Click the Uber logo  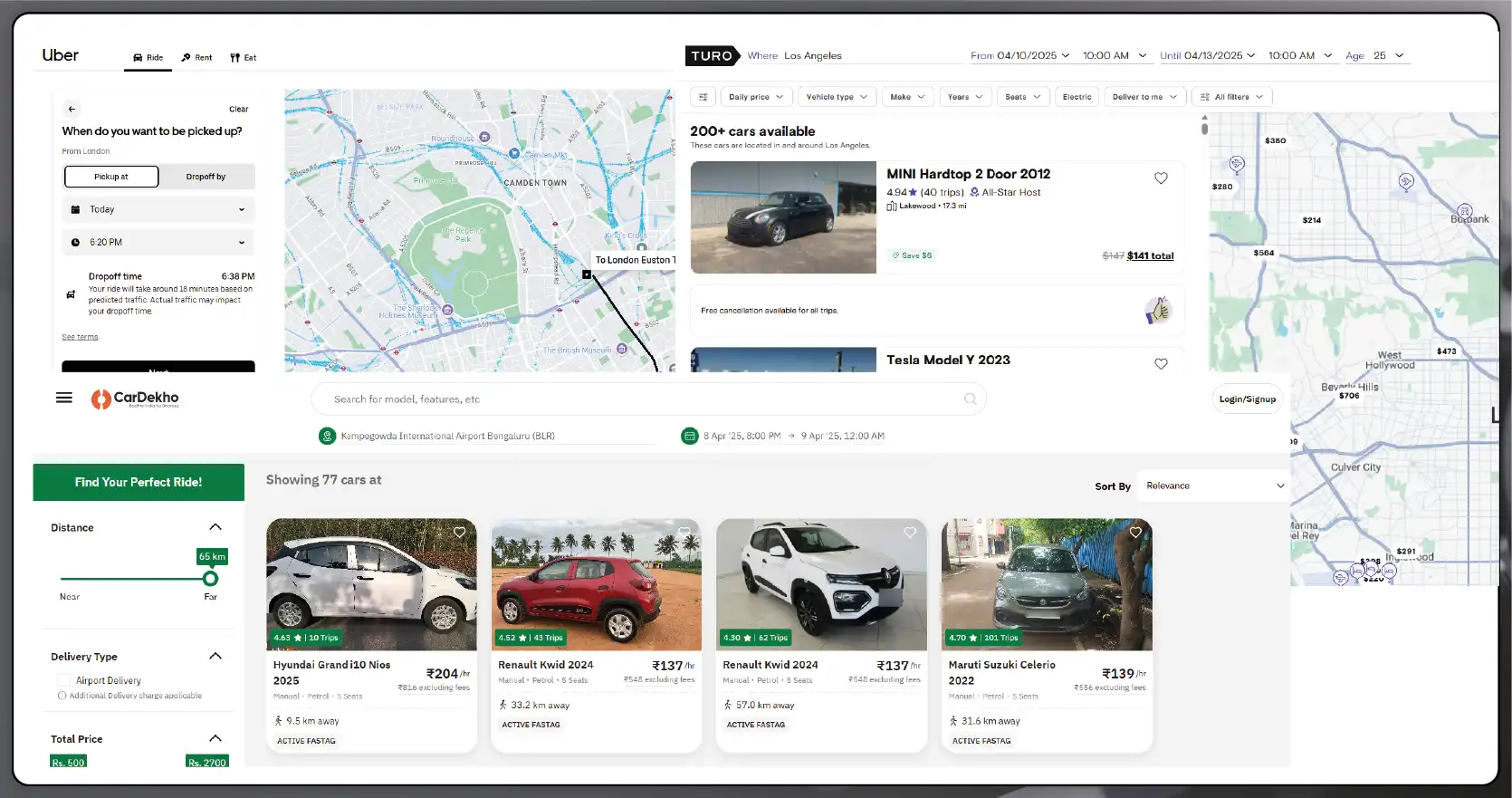click(60, 55)
